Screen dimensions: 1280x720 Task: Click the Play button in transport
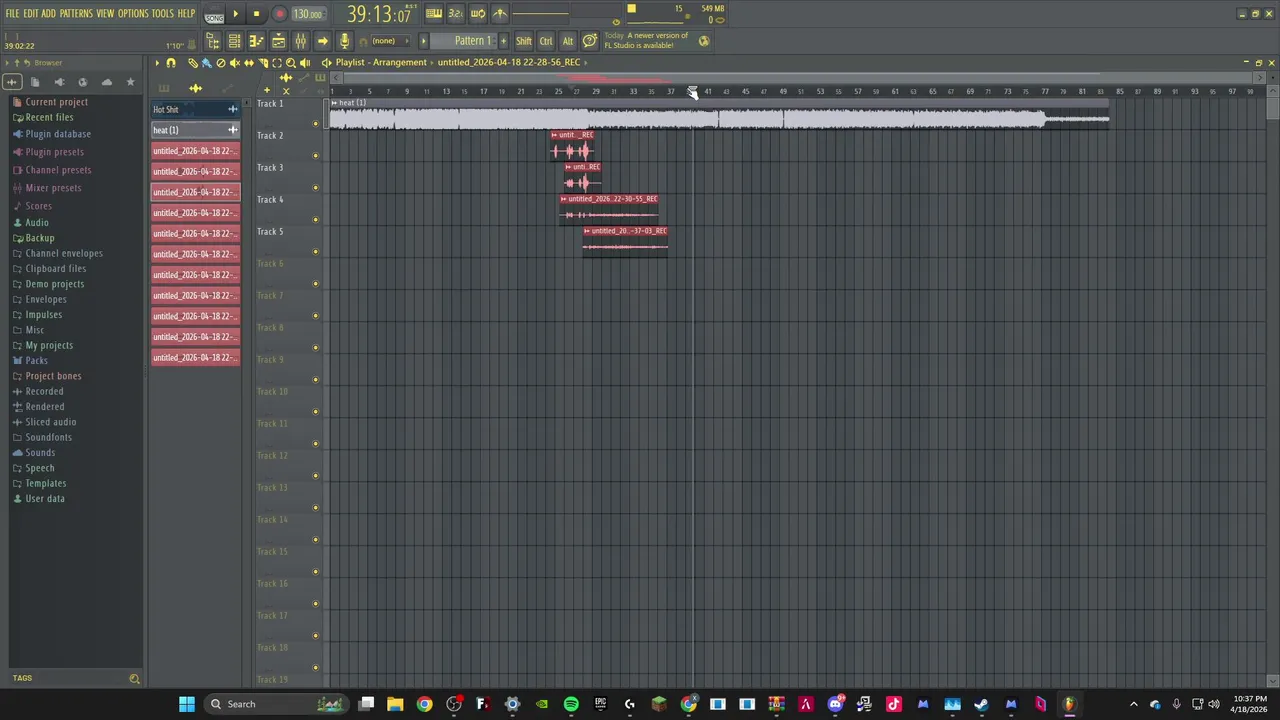tap(236, 14)
